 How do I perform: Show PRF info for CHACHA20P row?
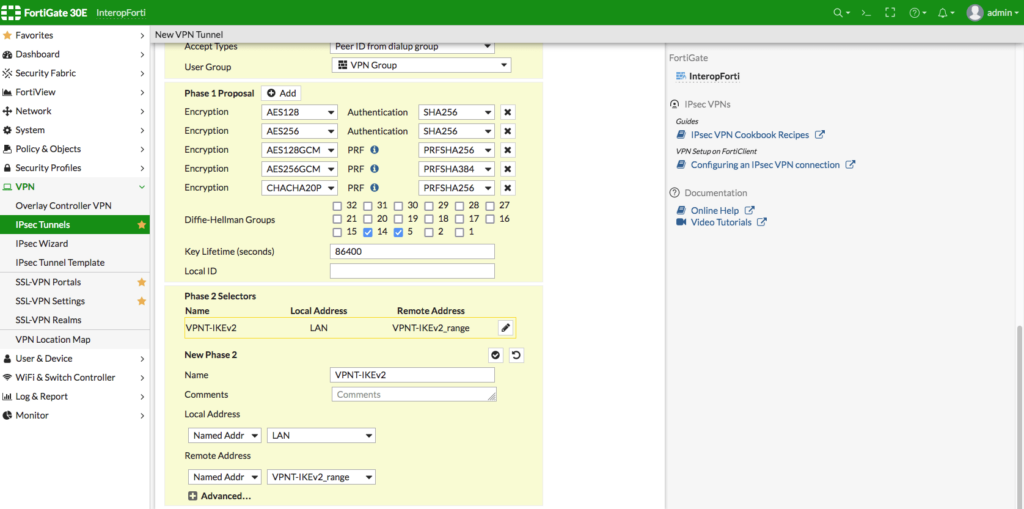[x=374, y=188]
